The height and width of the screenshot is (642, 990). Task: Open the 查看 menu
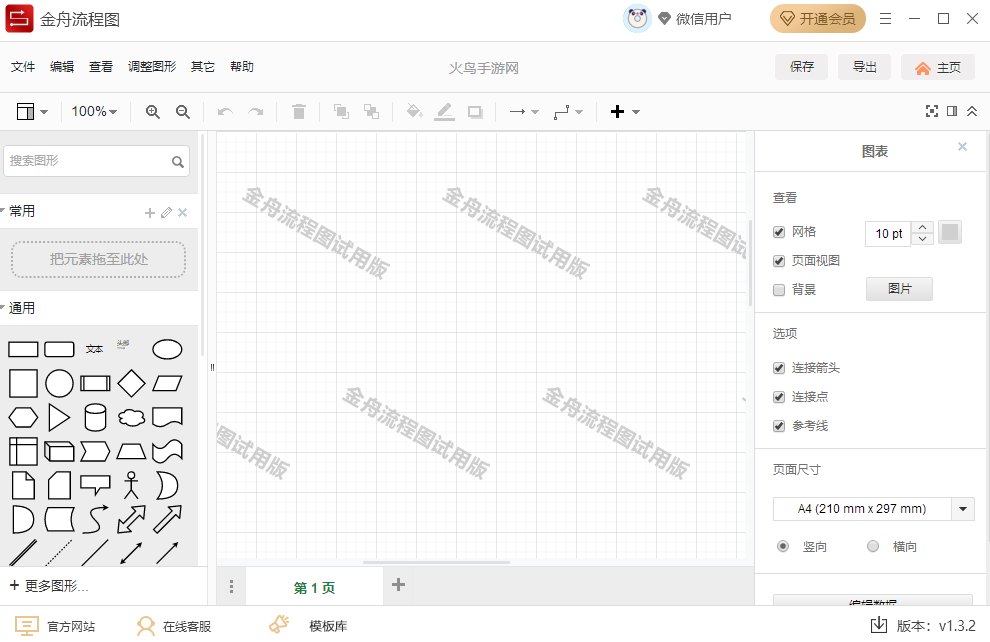(x=101, y=67)
